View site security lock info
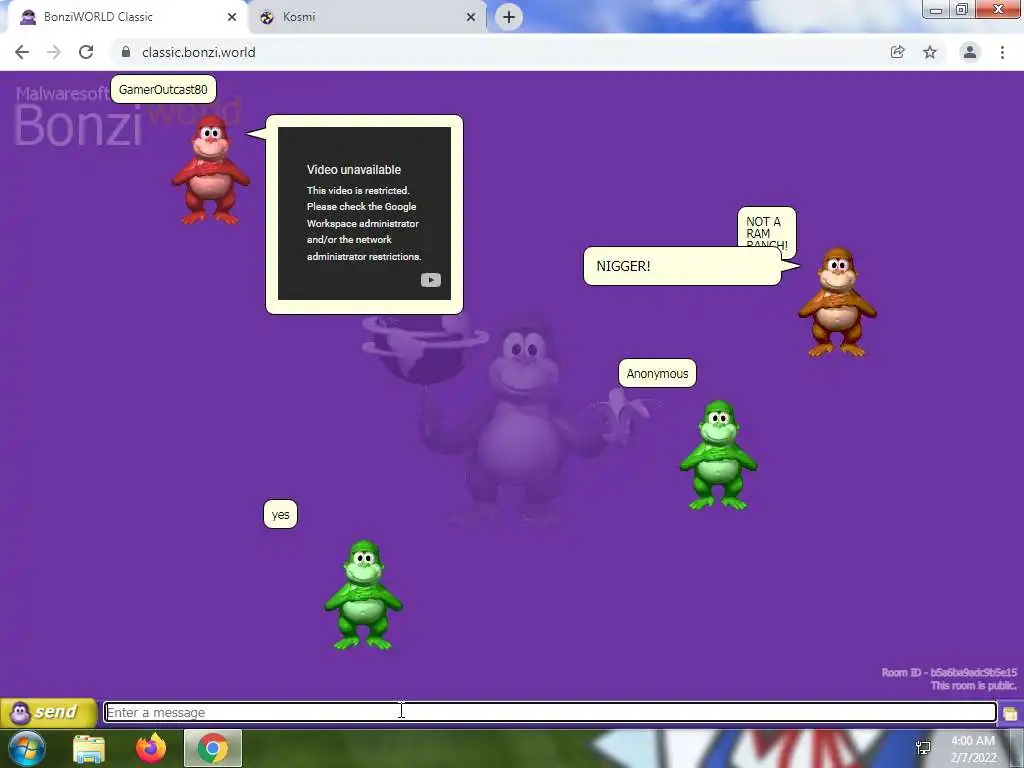The width and height of the screenshot is (1024, 768). (126, 52)
